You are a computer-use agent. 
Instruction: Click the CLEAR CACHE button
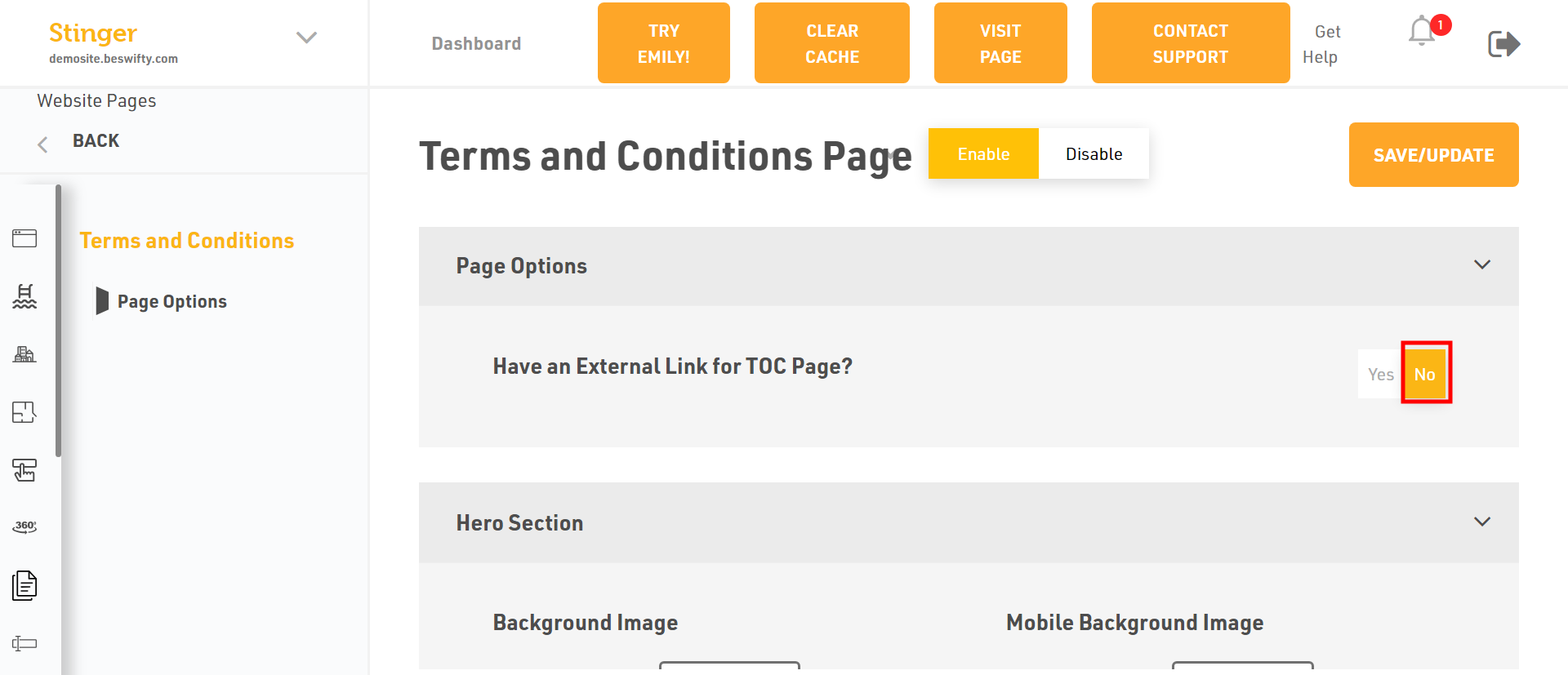[x=831, y=43]
